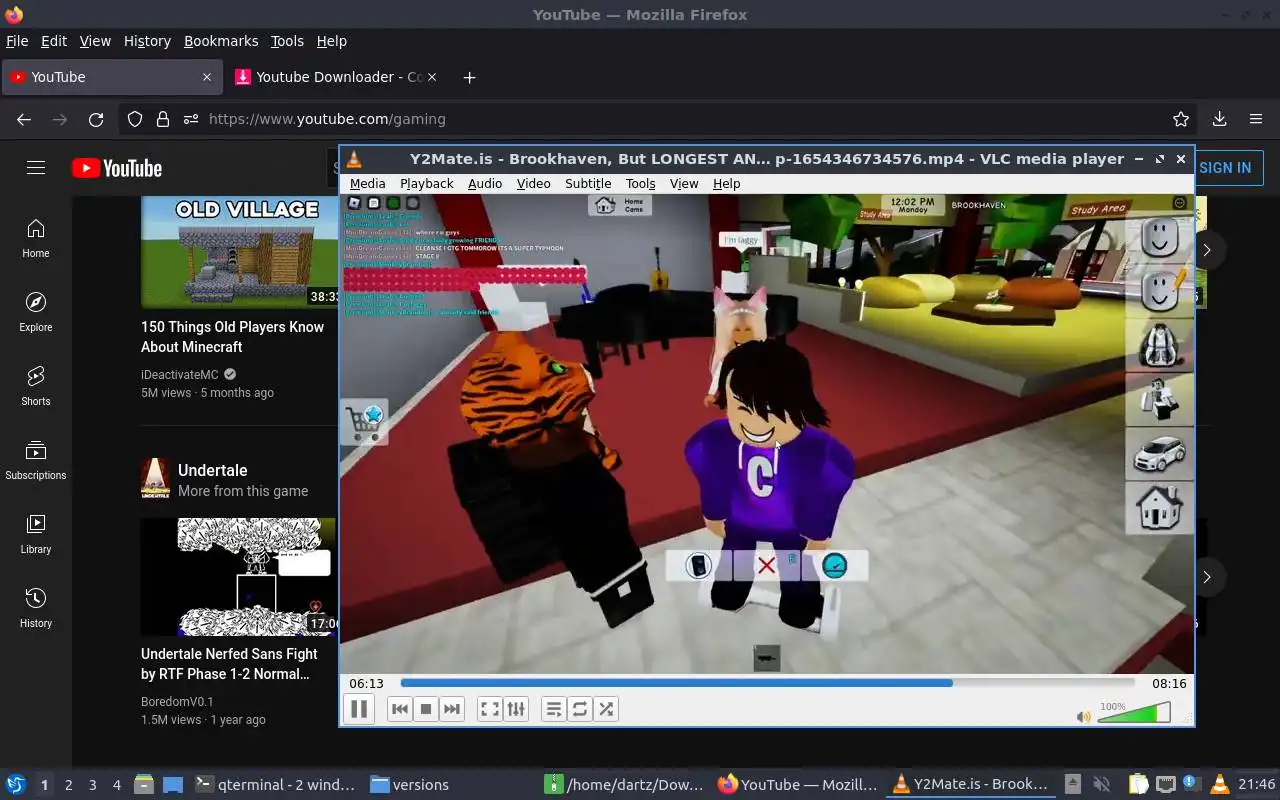Image resolution: width=1280 pixels, height=800 pixels.
Task: Open the versions folder taskbar item
Action: [x=410, y=785]
